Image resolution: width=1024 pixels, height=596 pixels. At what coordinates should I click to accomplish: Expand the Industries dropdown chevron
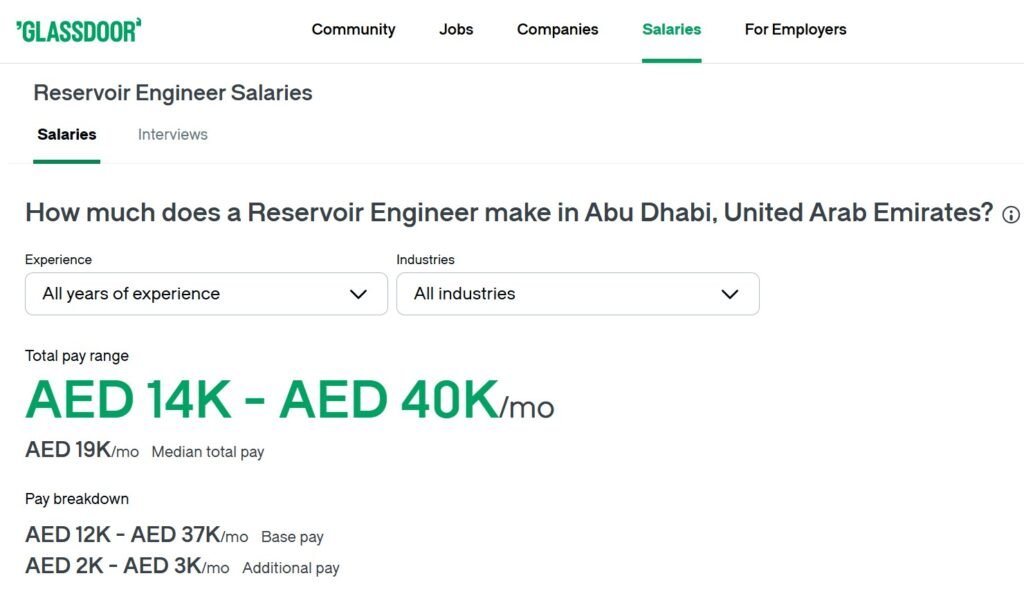click(729, 294)
